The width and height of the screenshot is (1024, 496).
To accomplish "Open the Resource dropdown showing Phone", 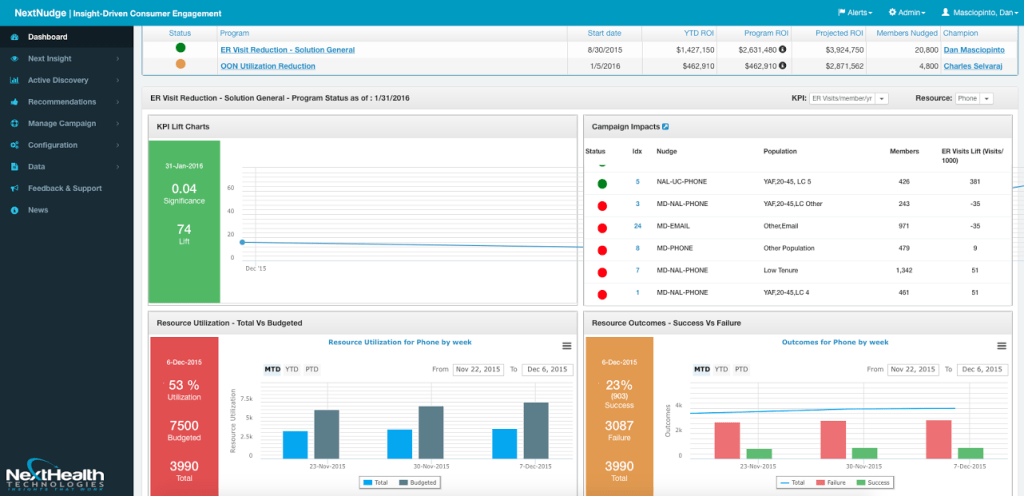I will [x=973, y=99].
